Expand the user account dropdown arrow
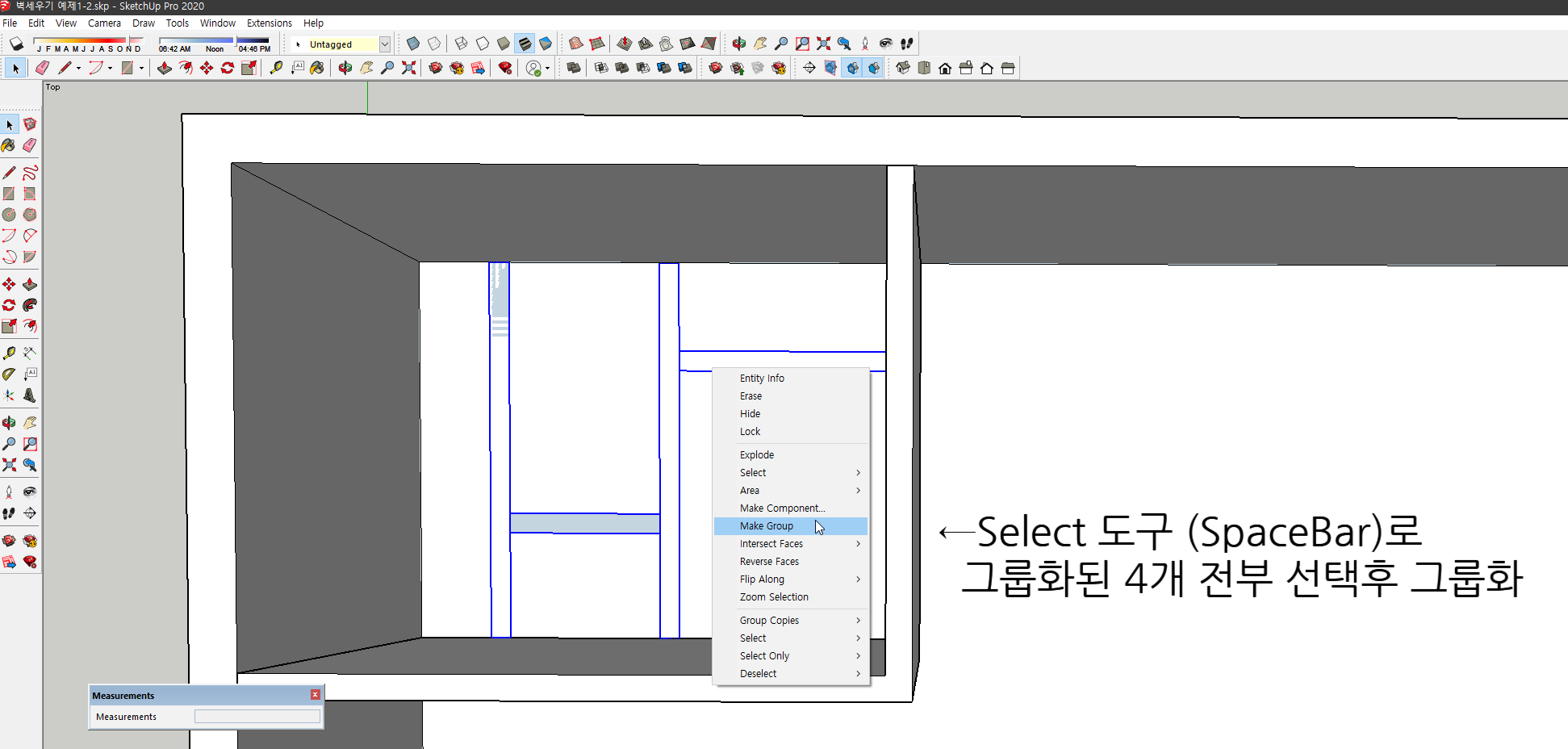This screenshot has width=1568, height=749. 547,68
